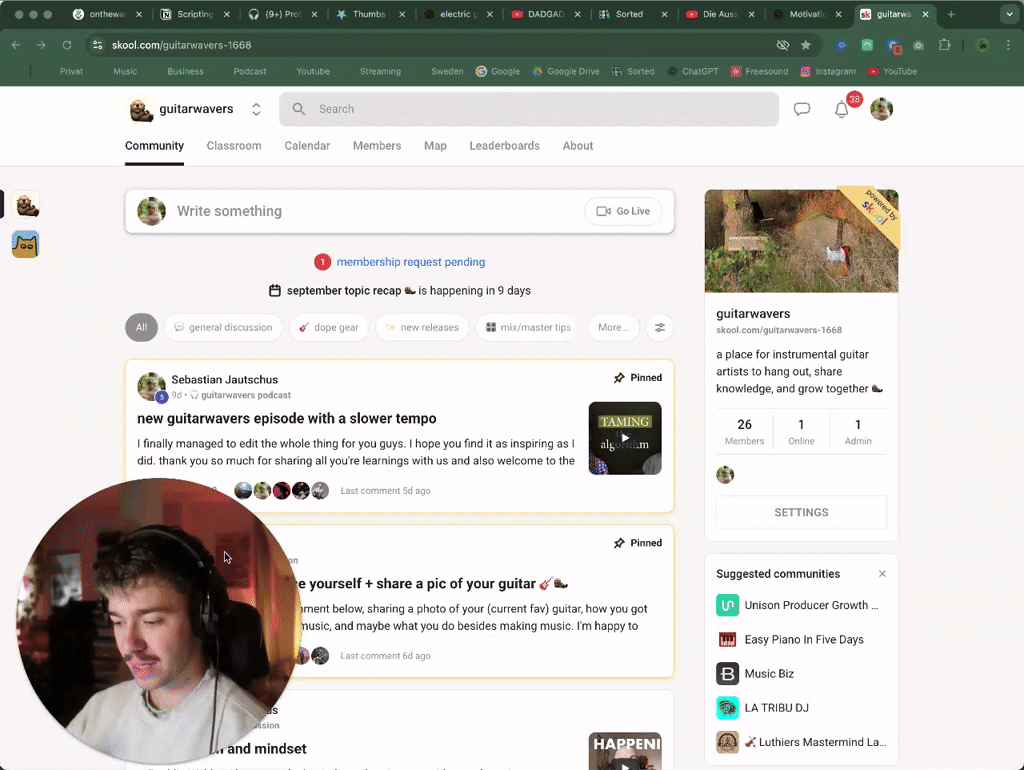Open the profile avatar menu in header
Viewport: 1024px width, 770px height.
881,109
